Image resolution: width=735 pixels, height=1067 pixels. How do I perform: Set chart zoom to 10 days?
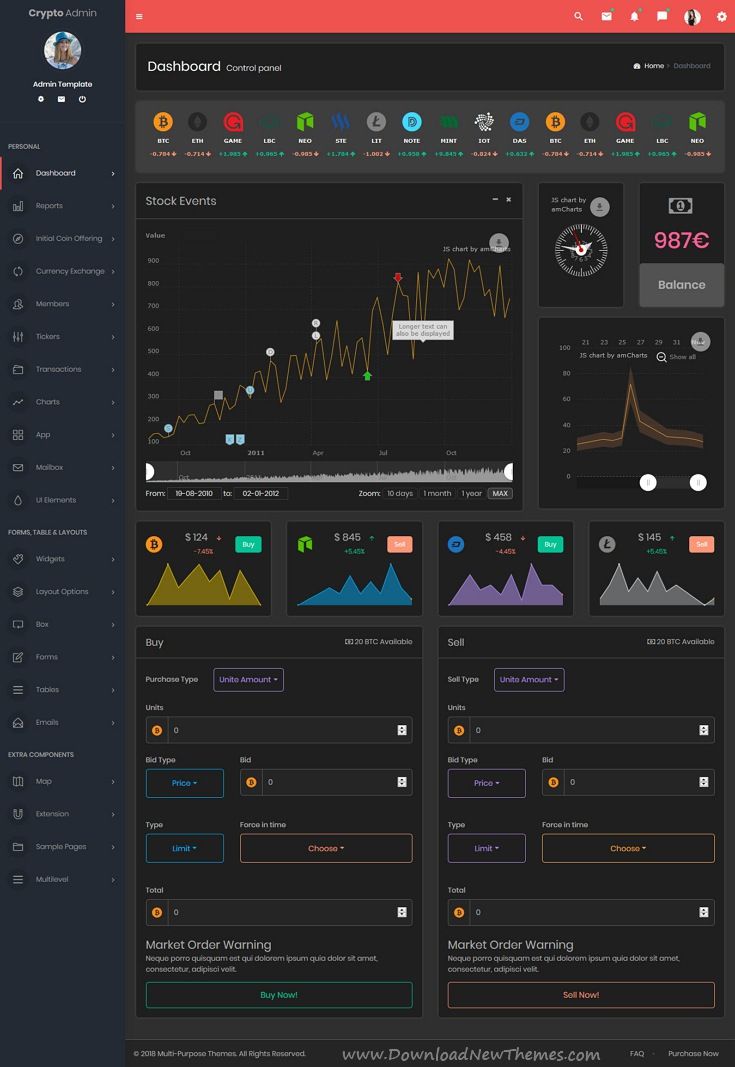pyautogui.click(x=400, y=493)
